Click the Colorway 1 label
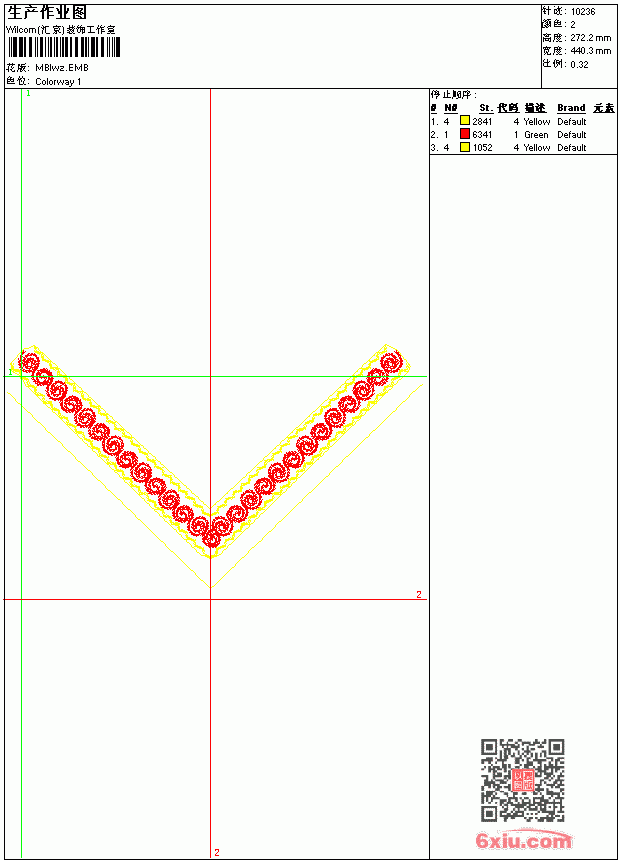 58,82
